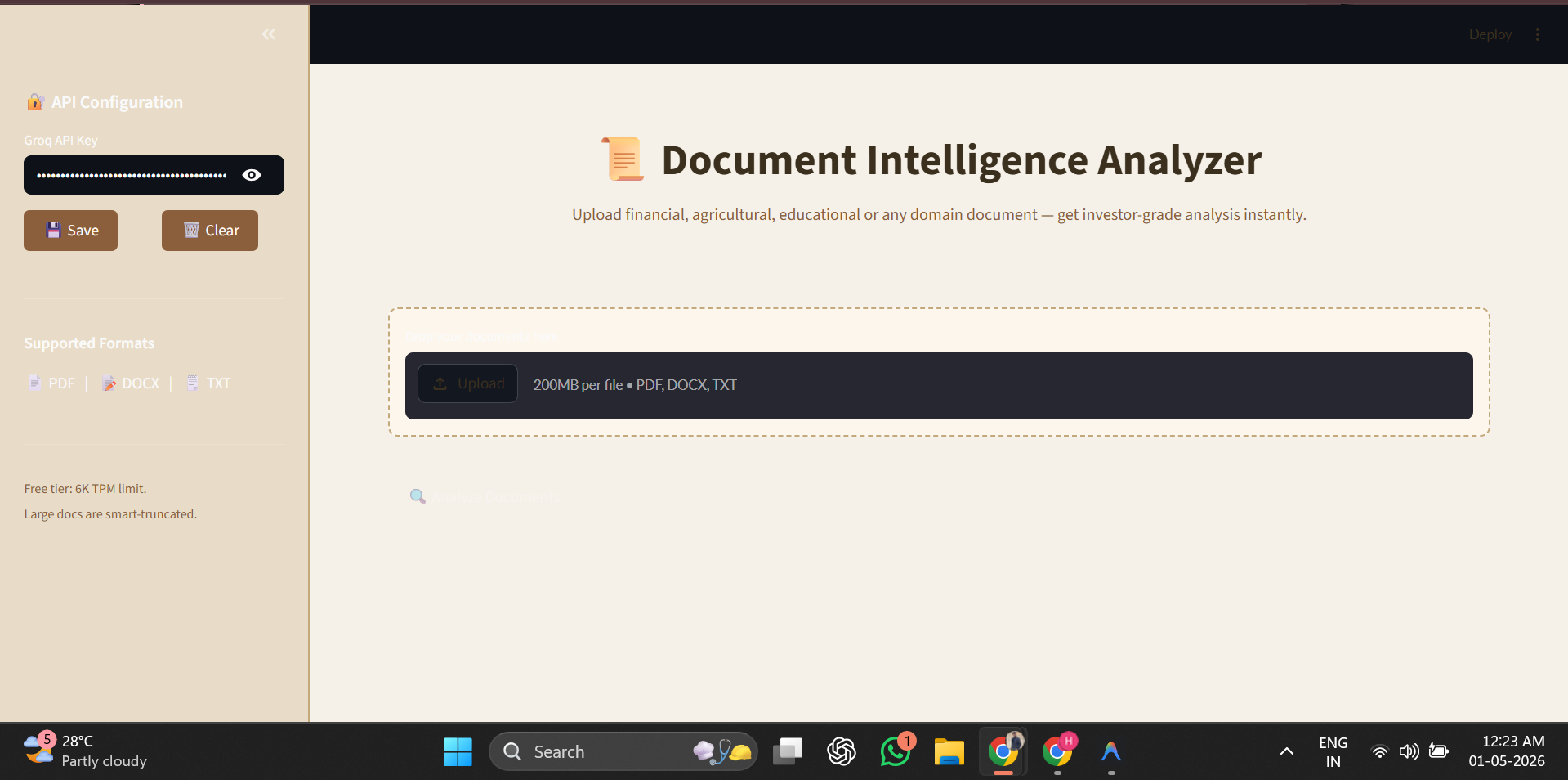Click the file dropzone area
Viewport: 1568px width, 780px height.
pos(939,386)
